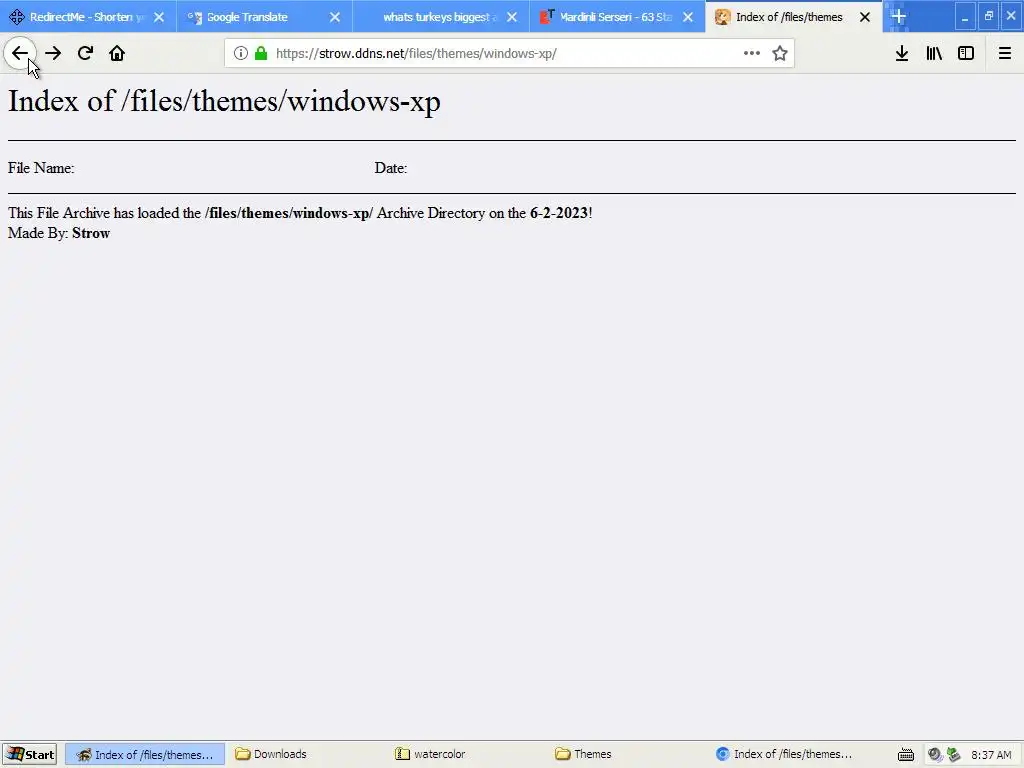1024x768 pixels.
Task: Open the Firefox hamburger menu
Action: 1005,53
